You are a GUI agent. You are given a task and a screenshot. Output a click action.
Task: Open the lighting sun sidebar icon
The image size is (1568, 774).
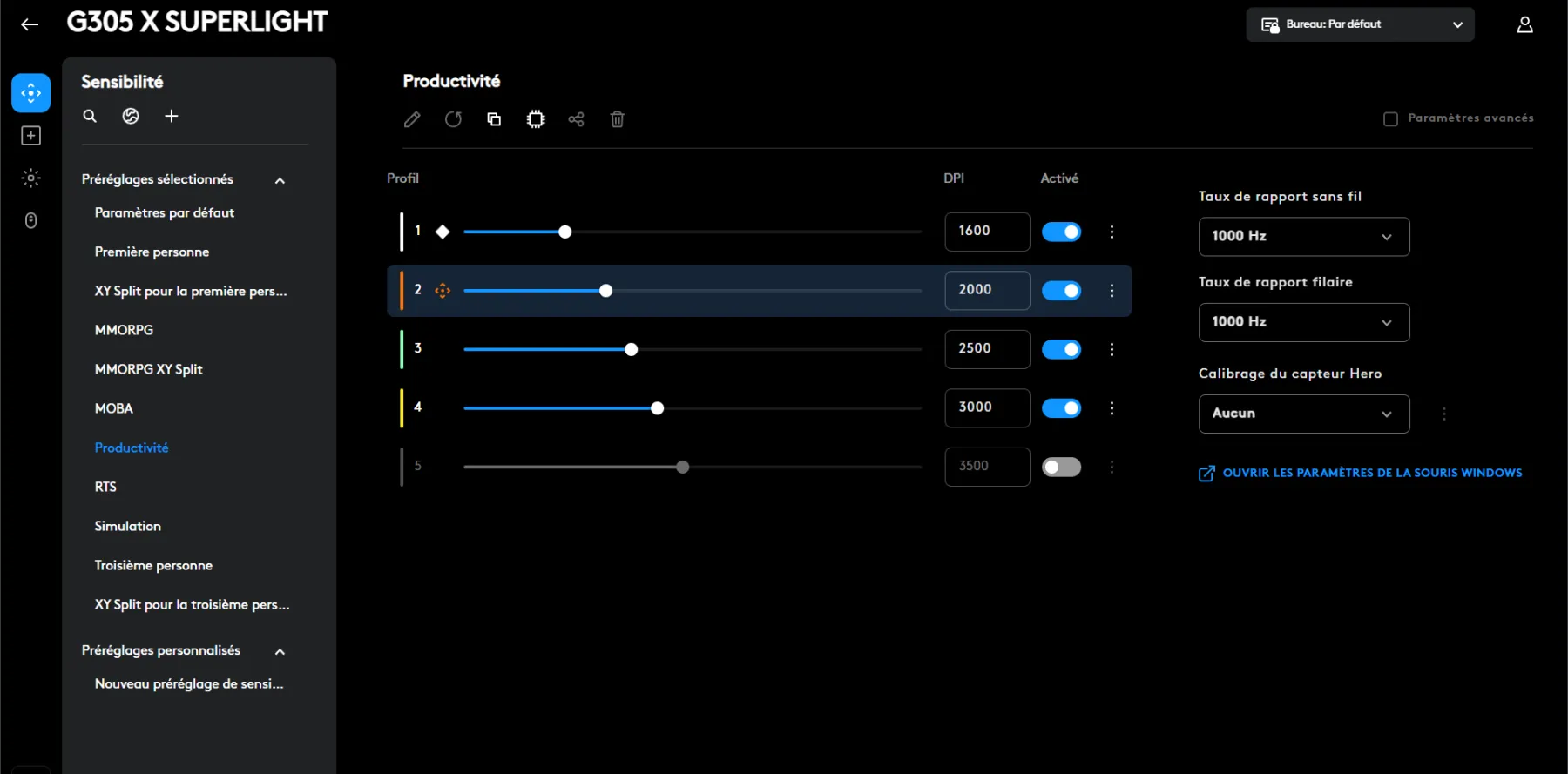click(30, 178)
